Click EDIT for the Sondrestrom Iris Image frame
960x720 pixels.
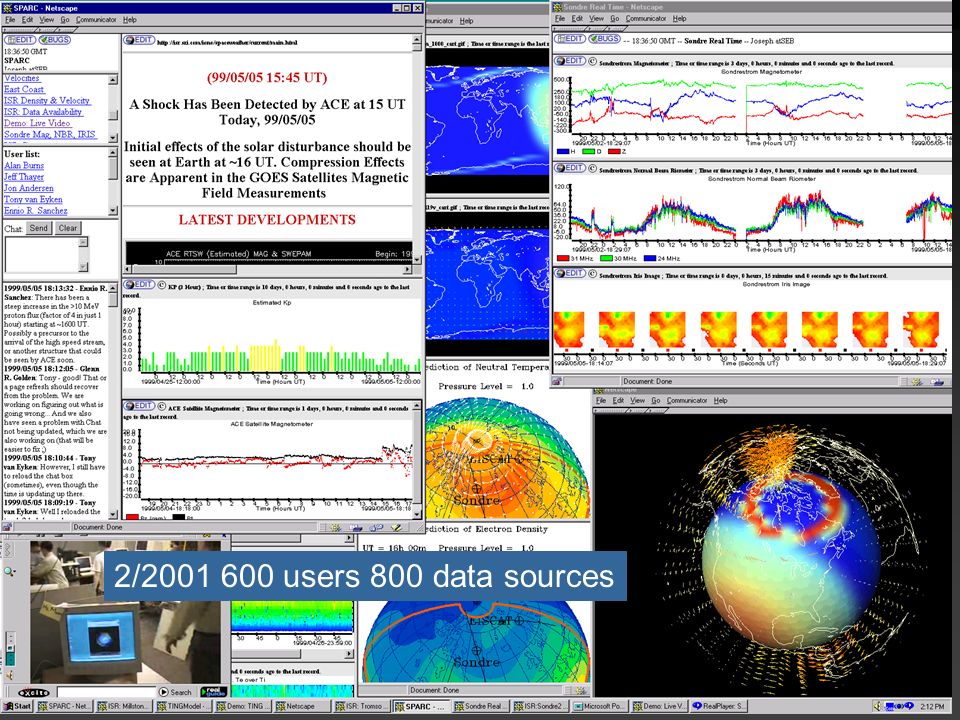pyautogui.click(x=570, y=273)
